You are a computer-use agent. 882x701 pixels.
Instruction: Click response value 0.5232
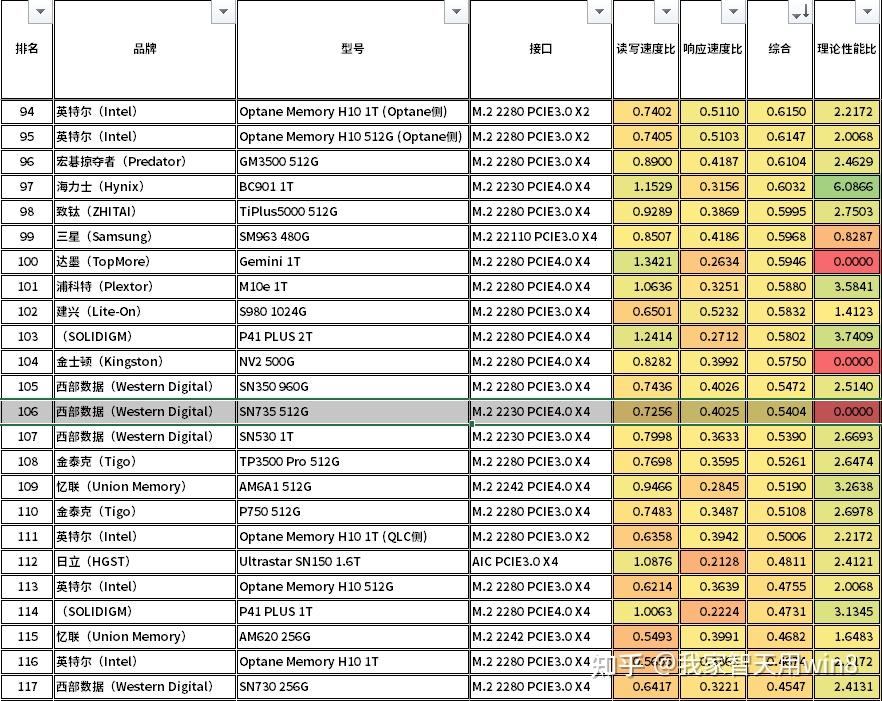pos(713,311)
